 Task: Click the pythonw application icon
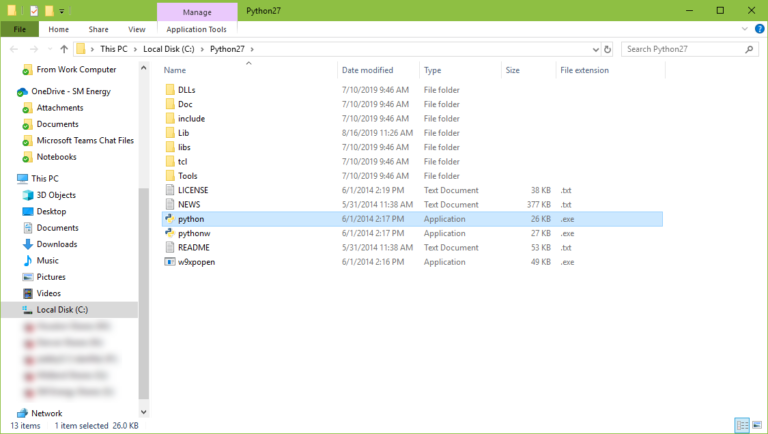pyautogui.click(x=170, y=233)
